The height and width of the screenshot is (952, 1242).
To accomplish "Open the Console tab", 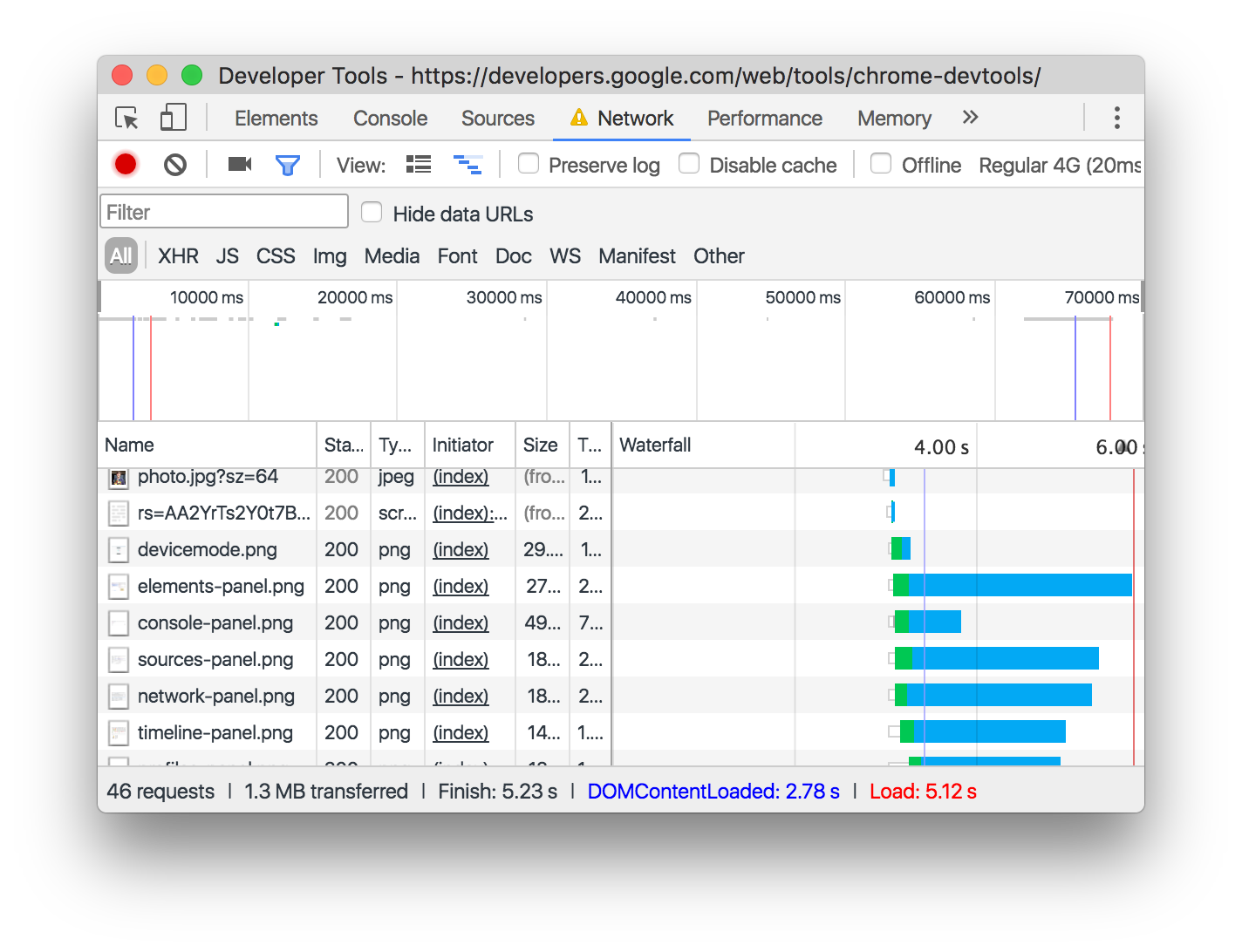I will [390, 119].
